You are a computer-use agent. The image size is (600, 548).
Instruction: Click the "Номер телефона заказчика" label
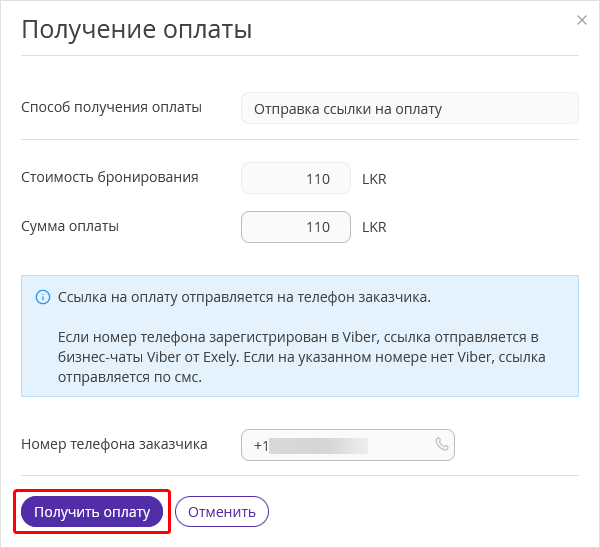(x=114, y=444)
